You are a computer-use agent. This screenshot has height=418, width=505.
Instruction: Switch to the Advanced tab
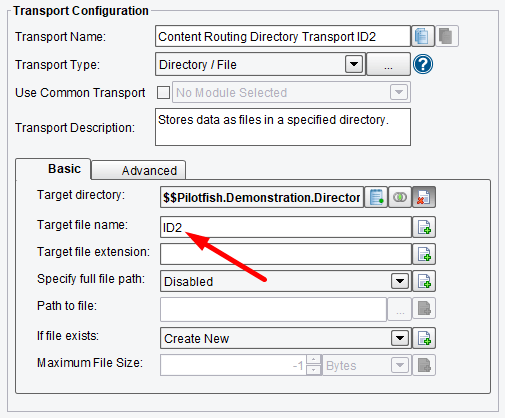pyautogui.click(x=139, y=170)
